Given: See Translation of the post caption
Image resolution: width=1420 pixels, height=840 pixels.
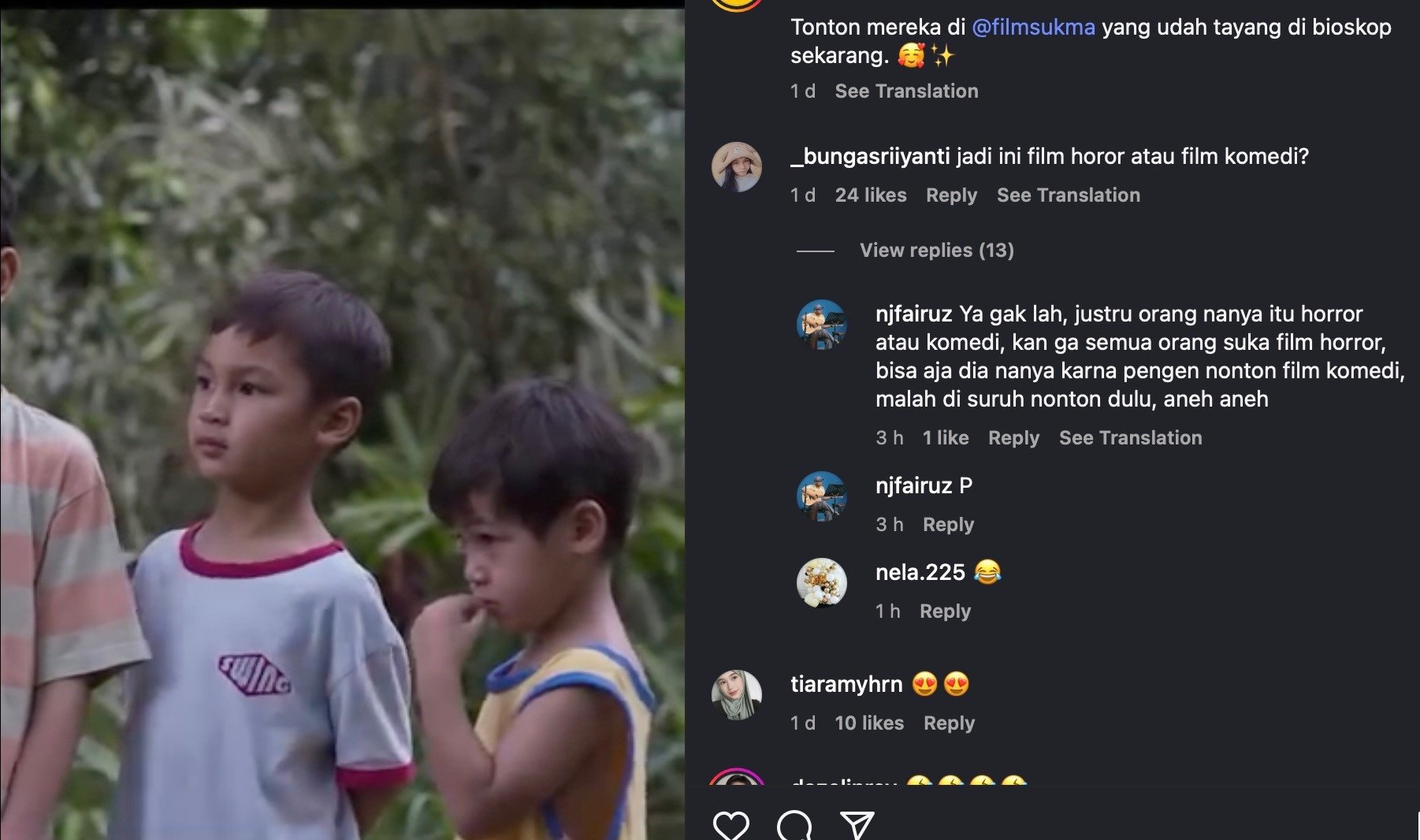Looking at the screenshot, I should (906, 91).
